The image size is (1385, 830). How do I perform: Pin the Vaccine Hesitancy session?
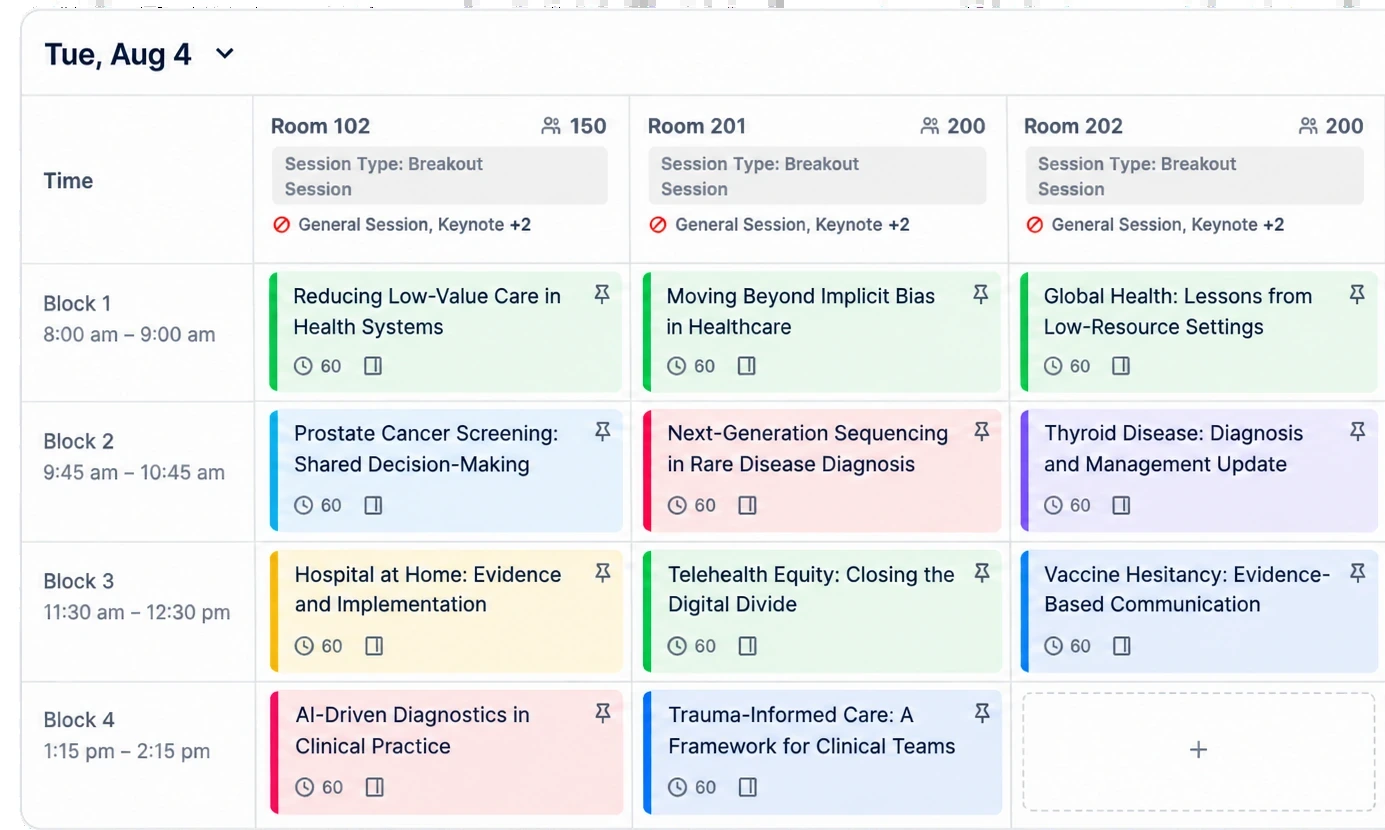pos(1357,572)
